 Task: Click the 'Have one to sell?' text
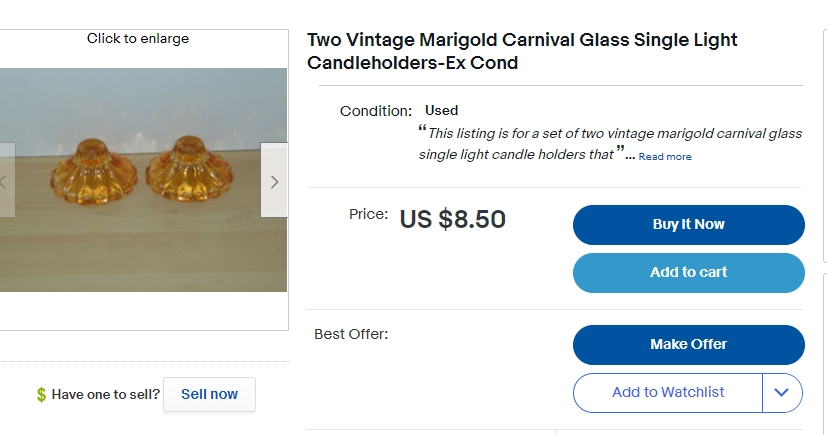(106, 394)
